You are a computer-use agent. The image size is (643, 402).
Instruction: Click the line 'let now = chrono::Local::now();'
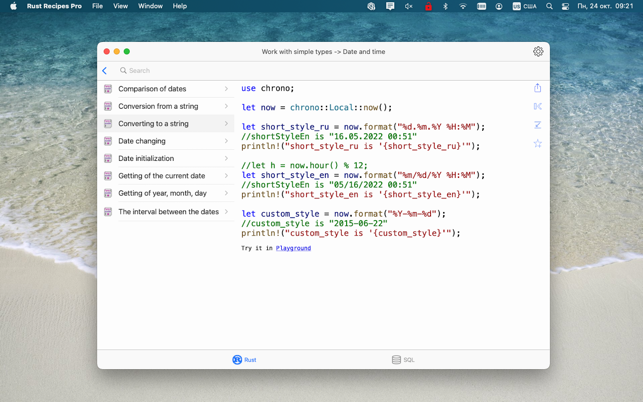point(317,107)
